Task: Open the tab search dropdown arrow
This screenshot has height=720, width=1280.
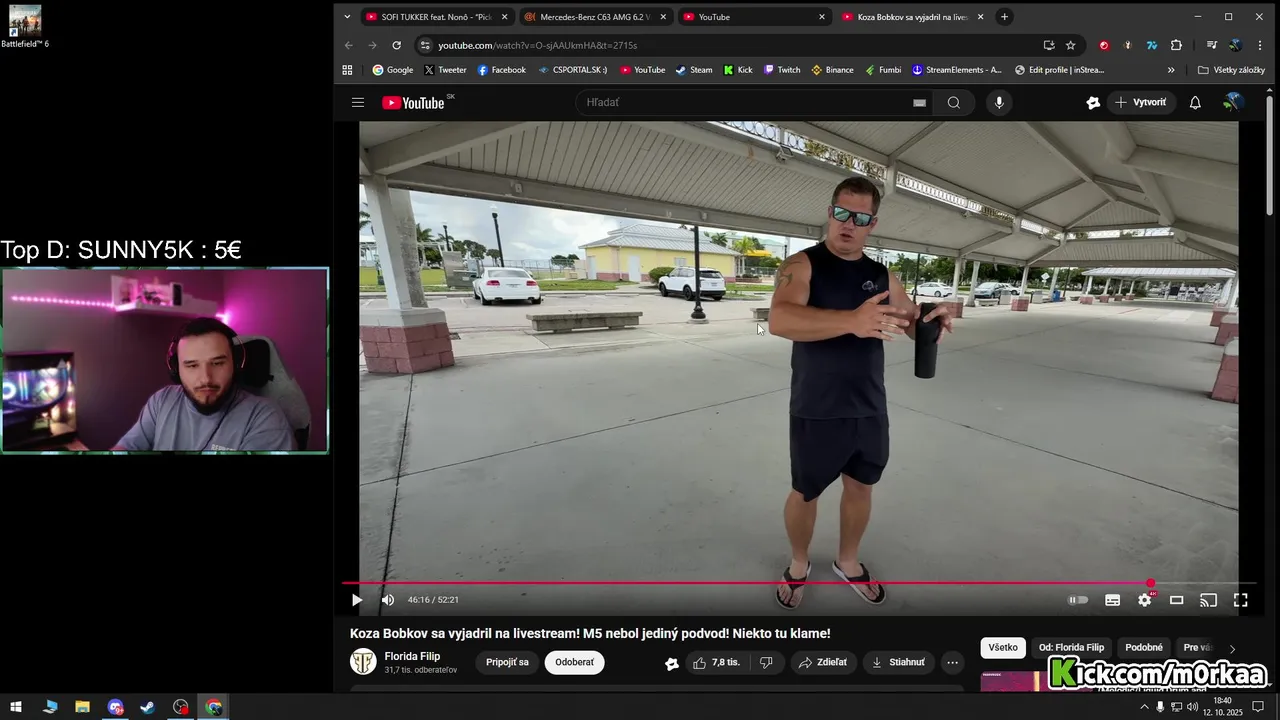Action: [x=347, y=16]
